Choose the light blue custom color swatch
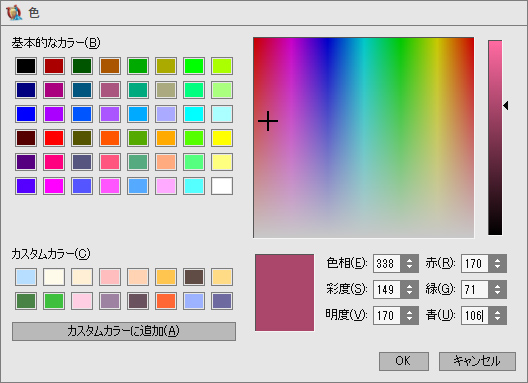Screen dimensions: 528x383 coord(26,277)
